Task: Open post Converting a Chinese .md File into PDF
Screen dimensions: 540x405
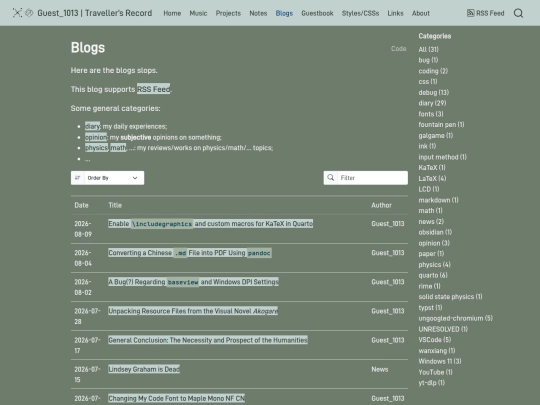Action: tap(190, 253)
